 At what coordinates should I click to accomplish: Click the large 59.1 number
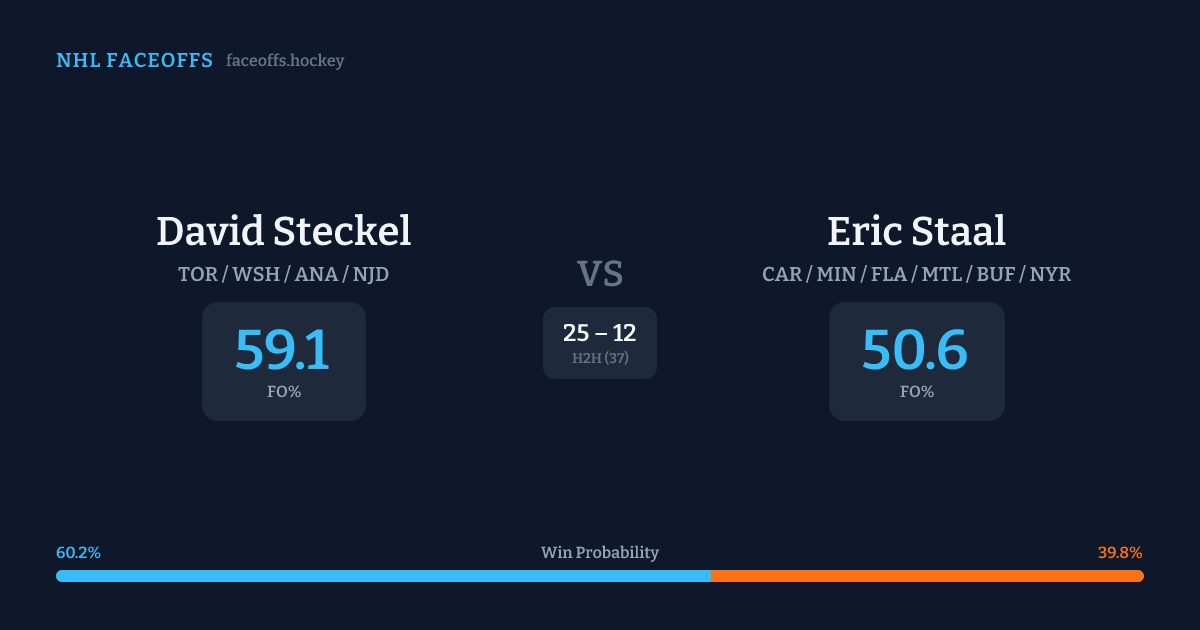tap(283, 350)
